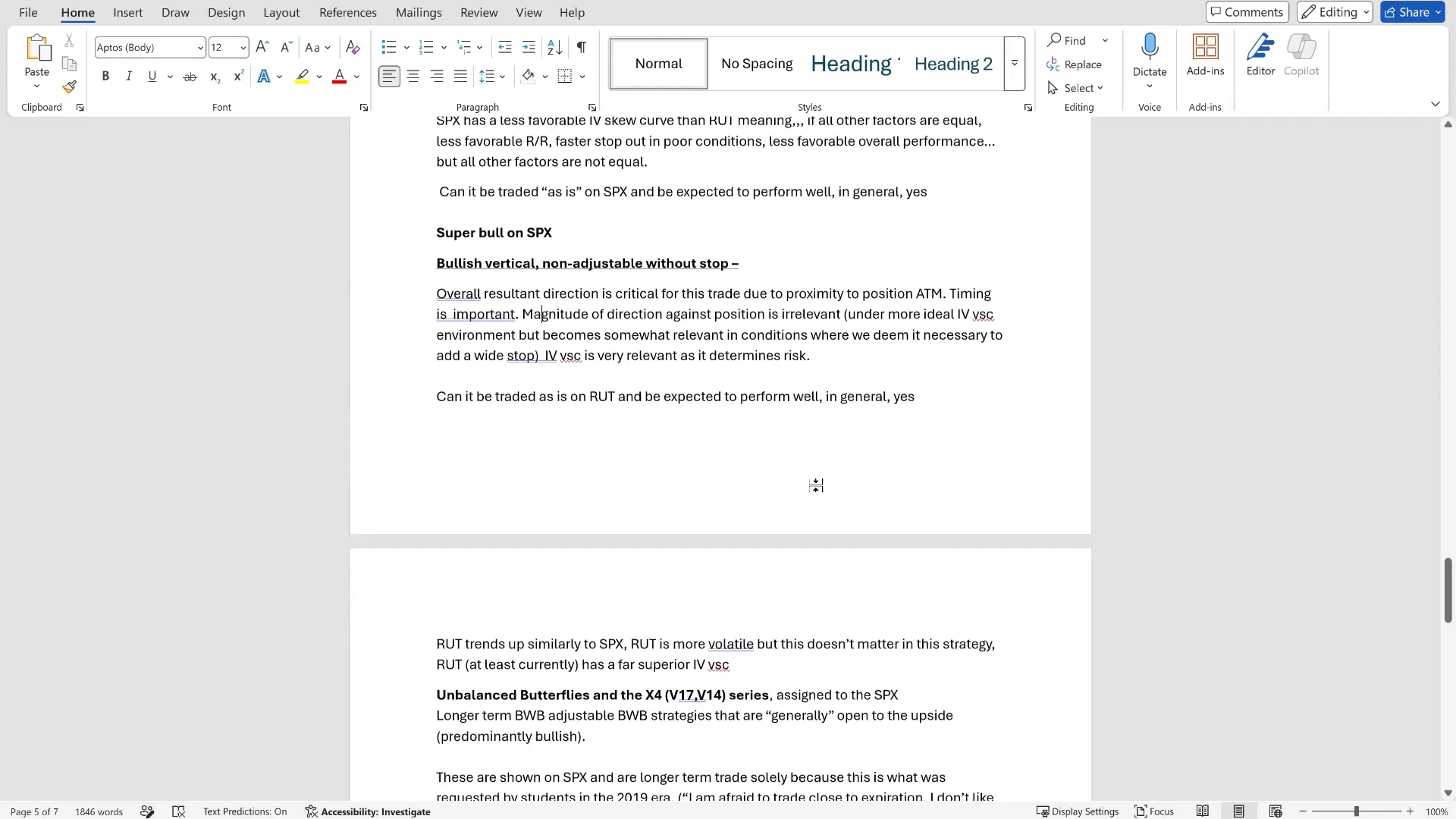
Task: Switch to the Design tab
Action: pyautogui.click(x=227, y=13)
